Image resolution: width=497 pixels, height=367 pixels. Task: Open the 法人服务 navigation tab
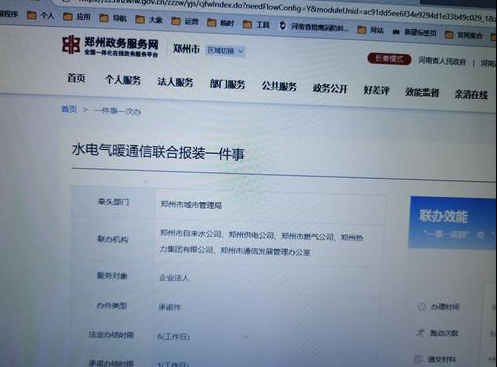click(175, 82)
